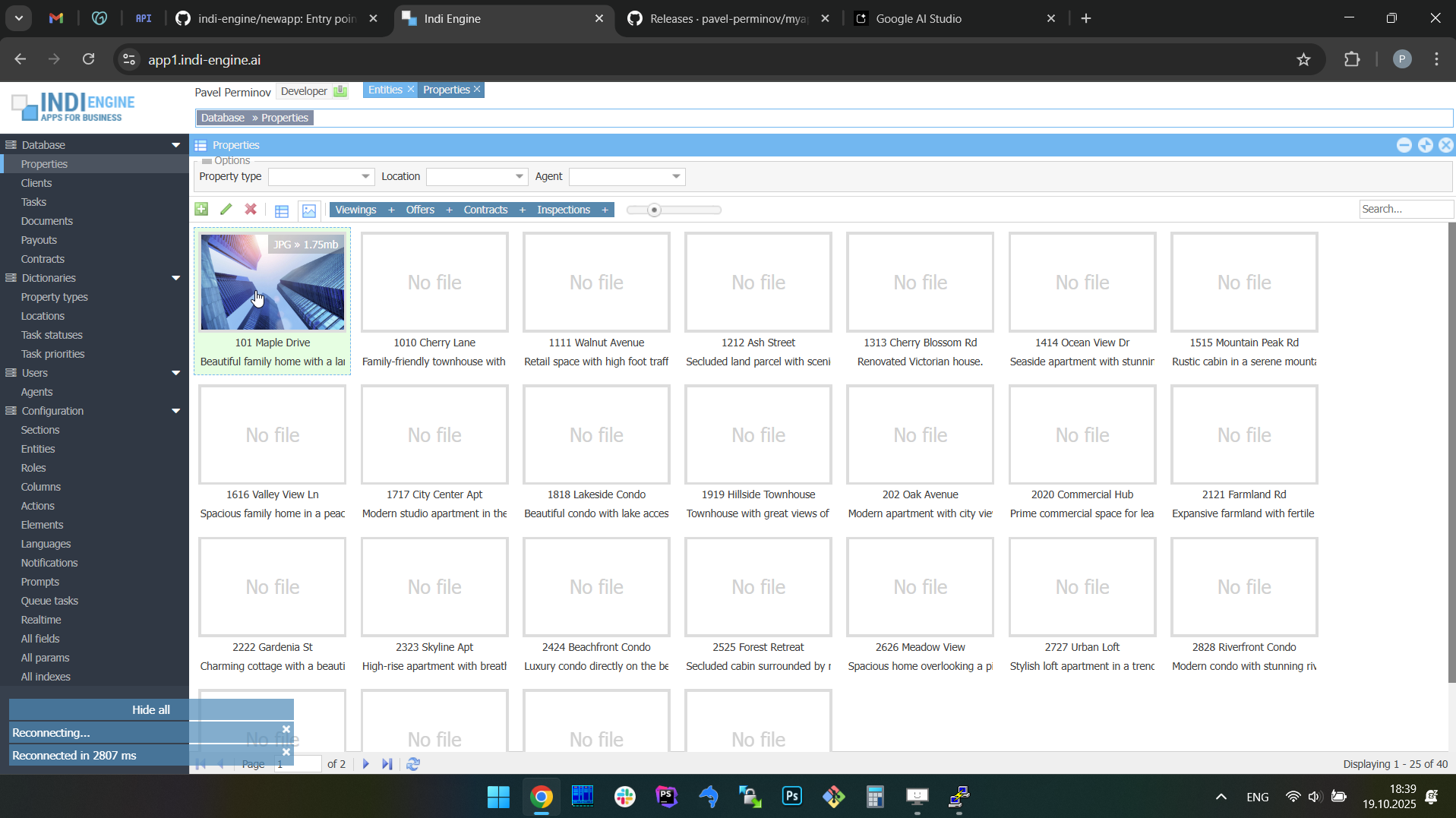
Task: Open Clients in the sidebar menu
Action: (x=36, y=183)
